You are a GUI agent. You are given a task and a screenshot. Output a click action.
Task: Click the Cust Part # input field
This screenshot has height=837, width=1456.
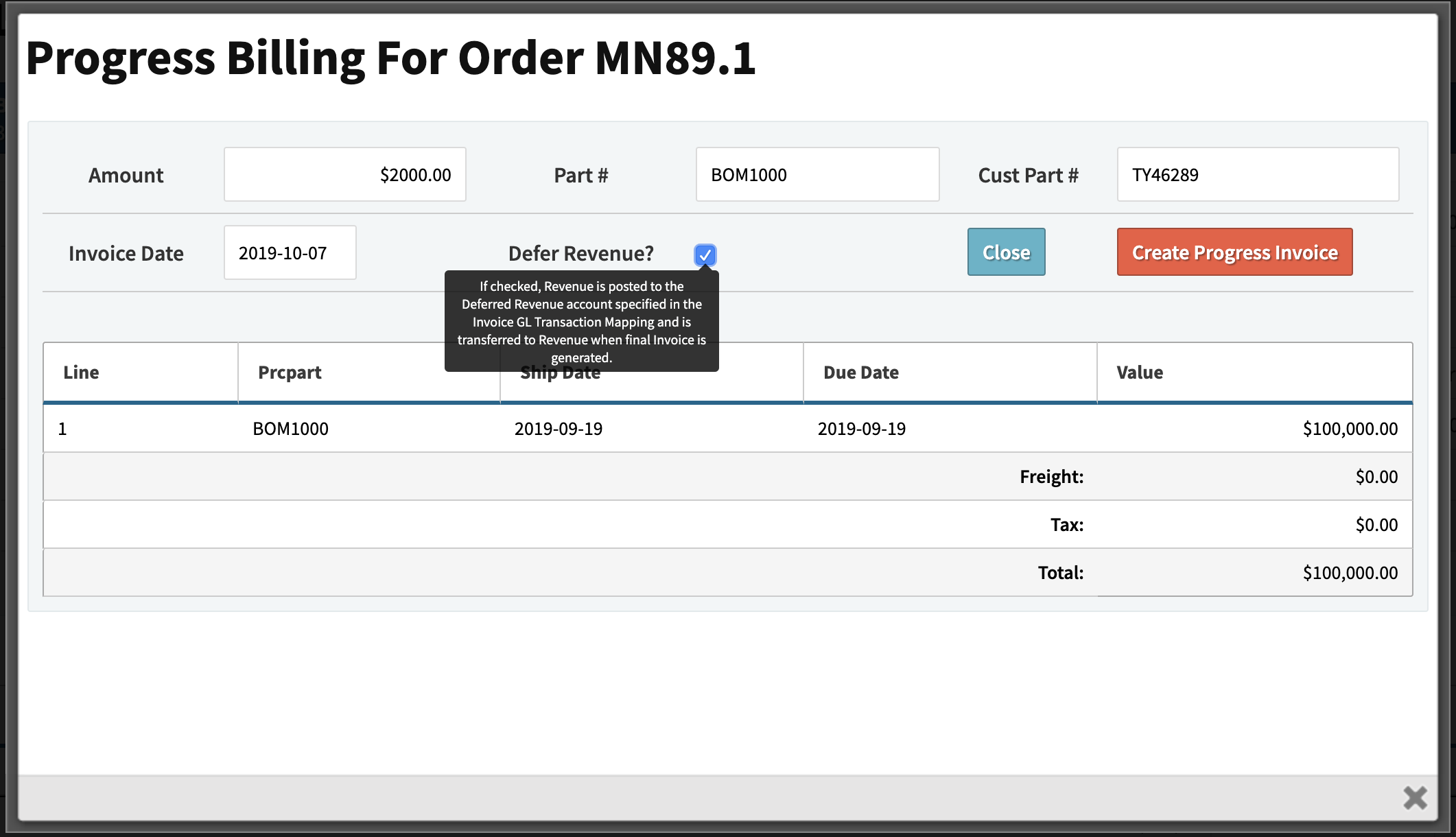pyautogui.click(x=1258, y=174)
